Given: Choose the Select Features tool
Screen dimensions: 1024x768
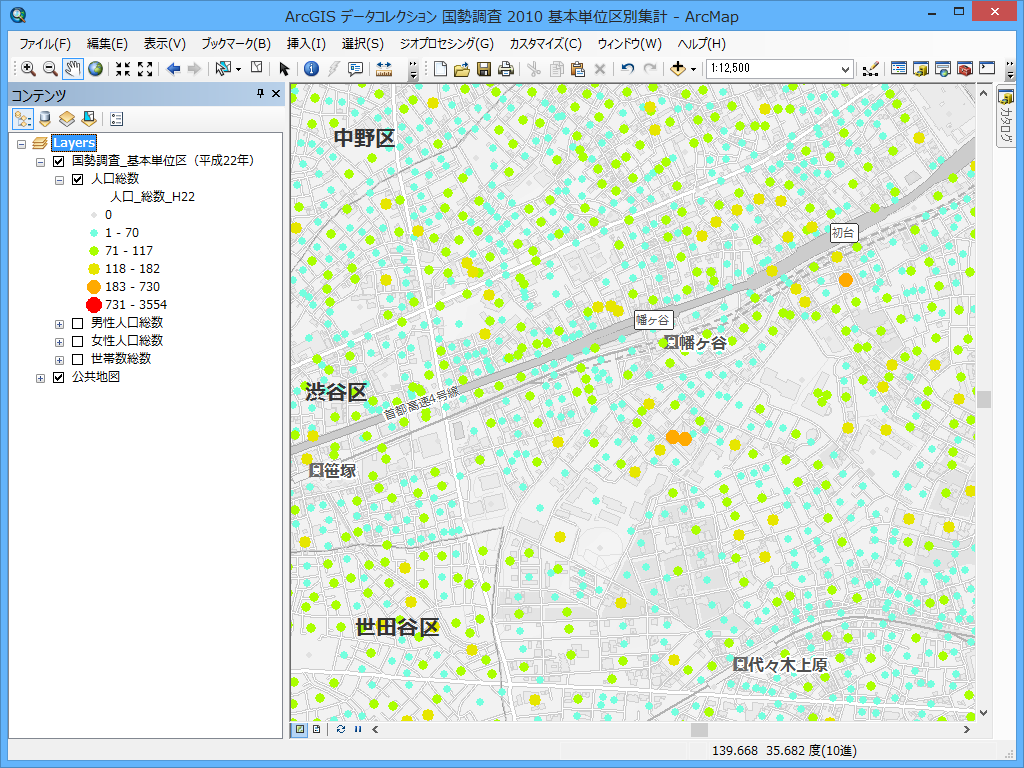Looking at the screenshot, I should 223,69.
